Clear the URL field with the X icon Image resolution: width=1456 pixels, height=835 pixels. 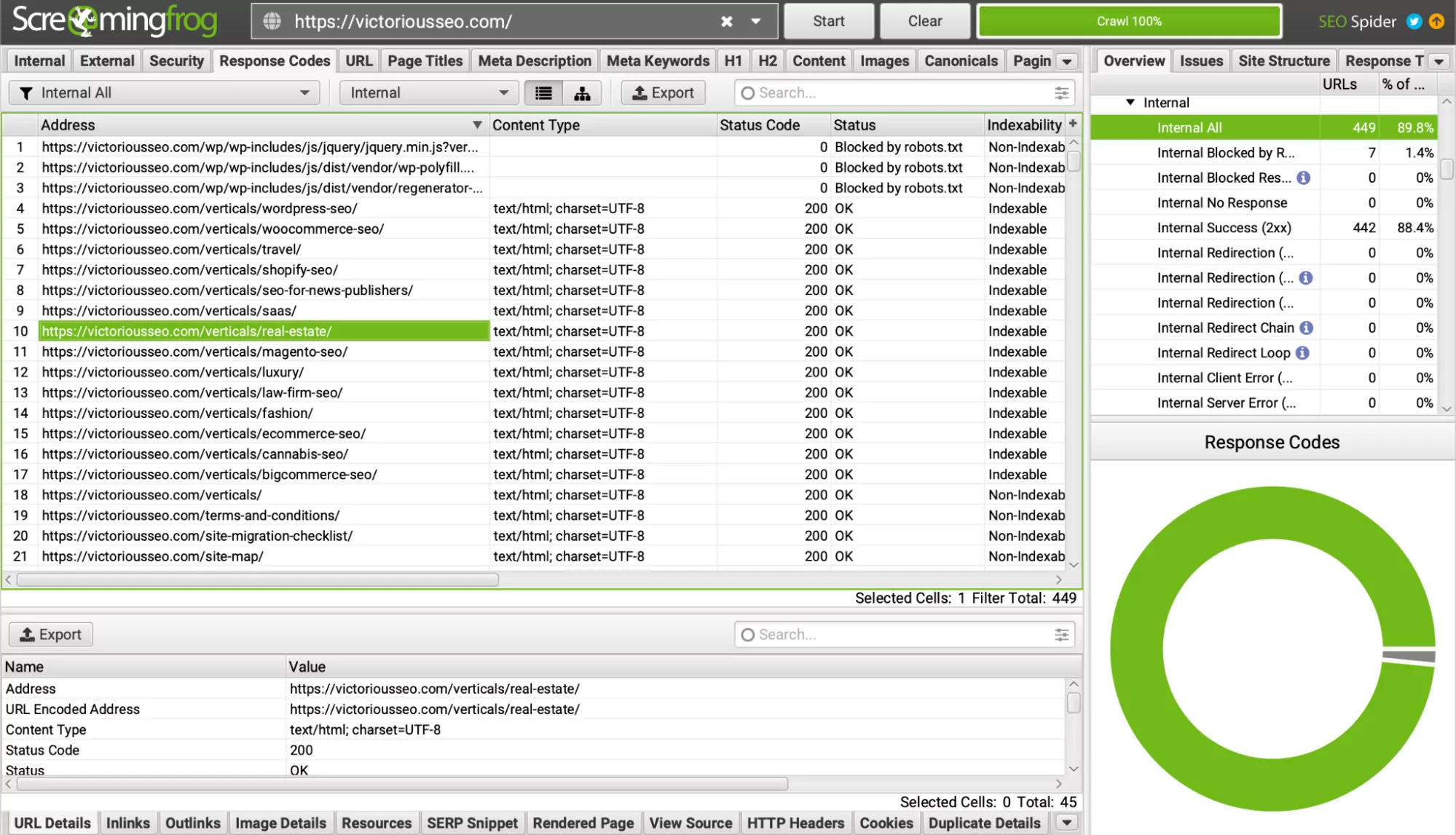coord(726,21)
